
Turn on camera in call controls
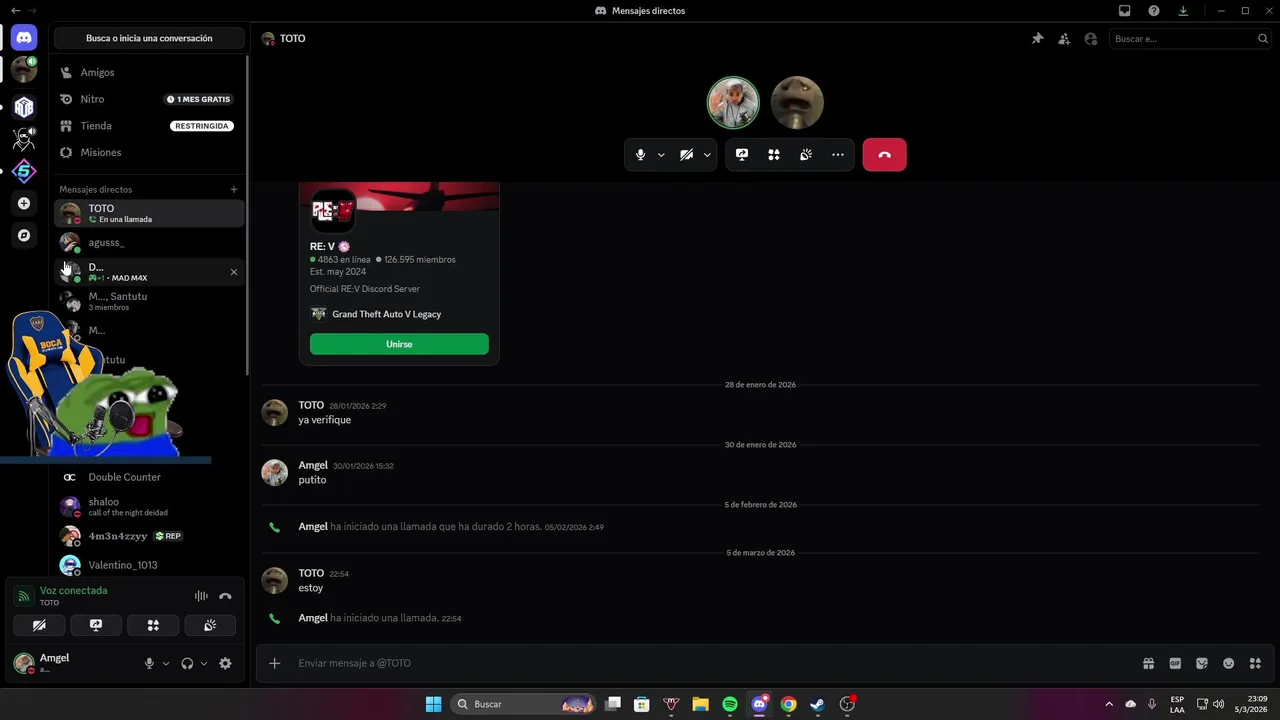pos(687,155)
